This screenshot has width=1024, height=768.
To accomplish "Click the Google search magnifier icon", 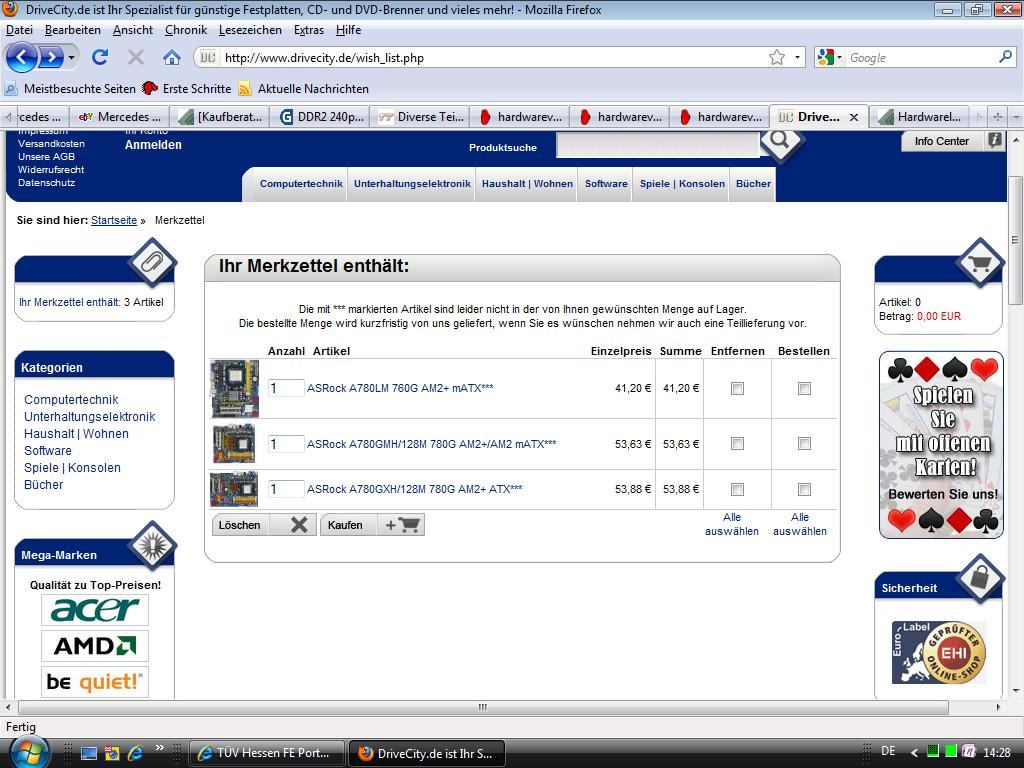I will pos(1005,57).
